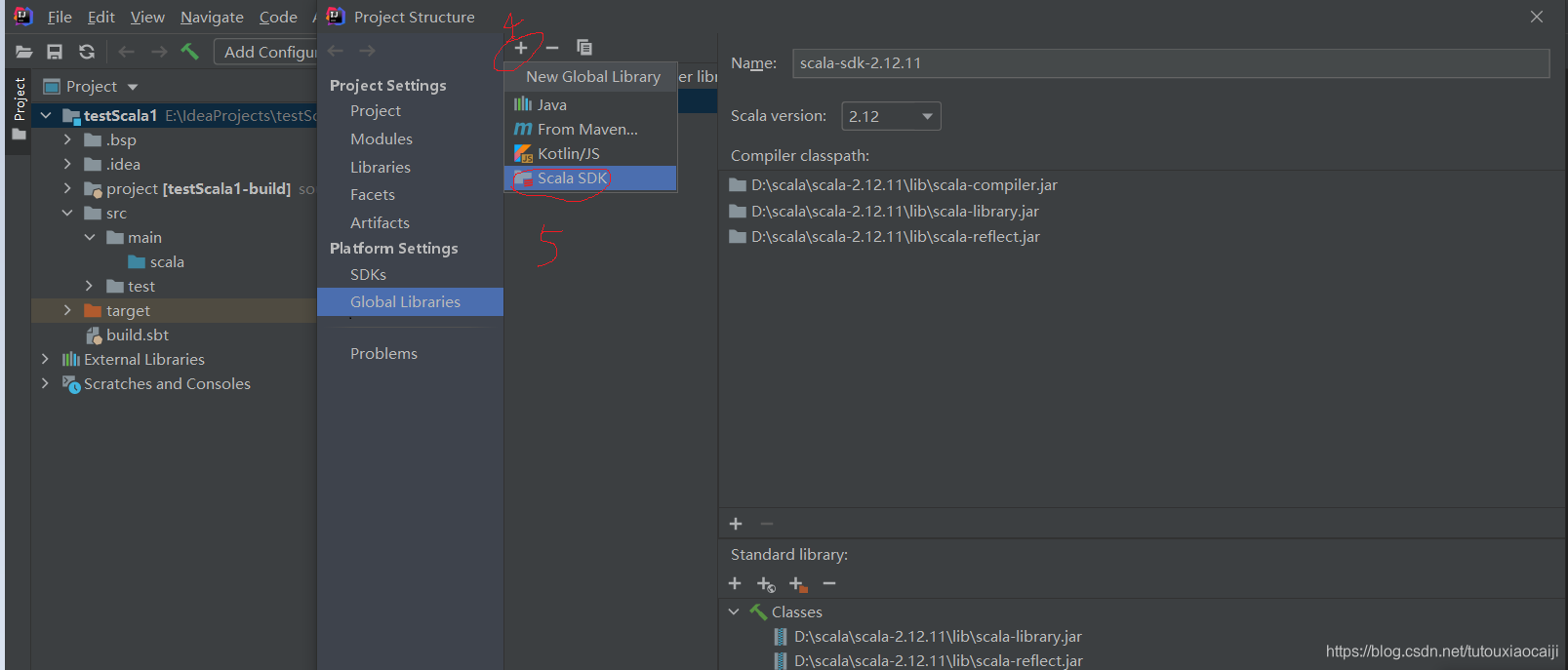
Task: Expand the project testScala1-build folder
Action: pos(67,188)
